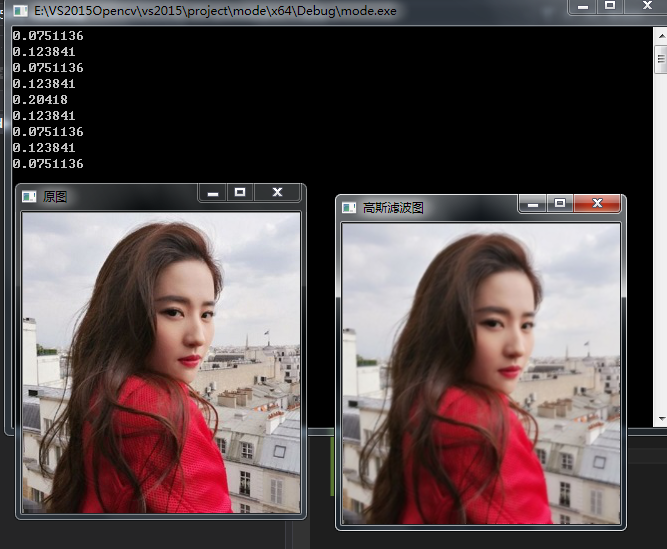Image resolution: width=667 pixels, height=549 pixels.
Task: Click console scrollbar down arrow
Action: click(x=661, y=419)
